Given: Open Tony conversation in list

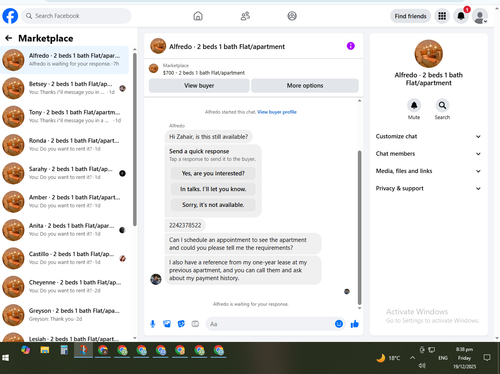Looking at the screenshot, I should point(64,116).
